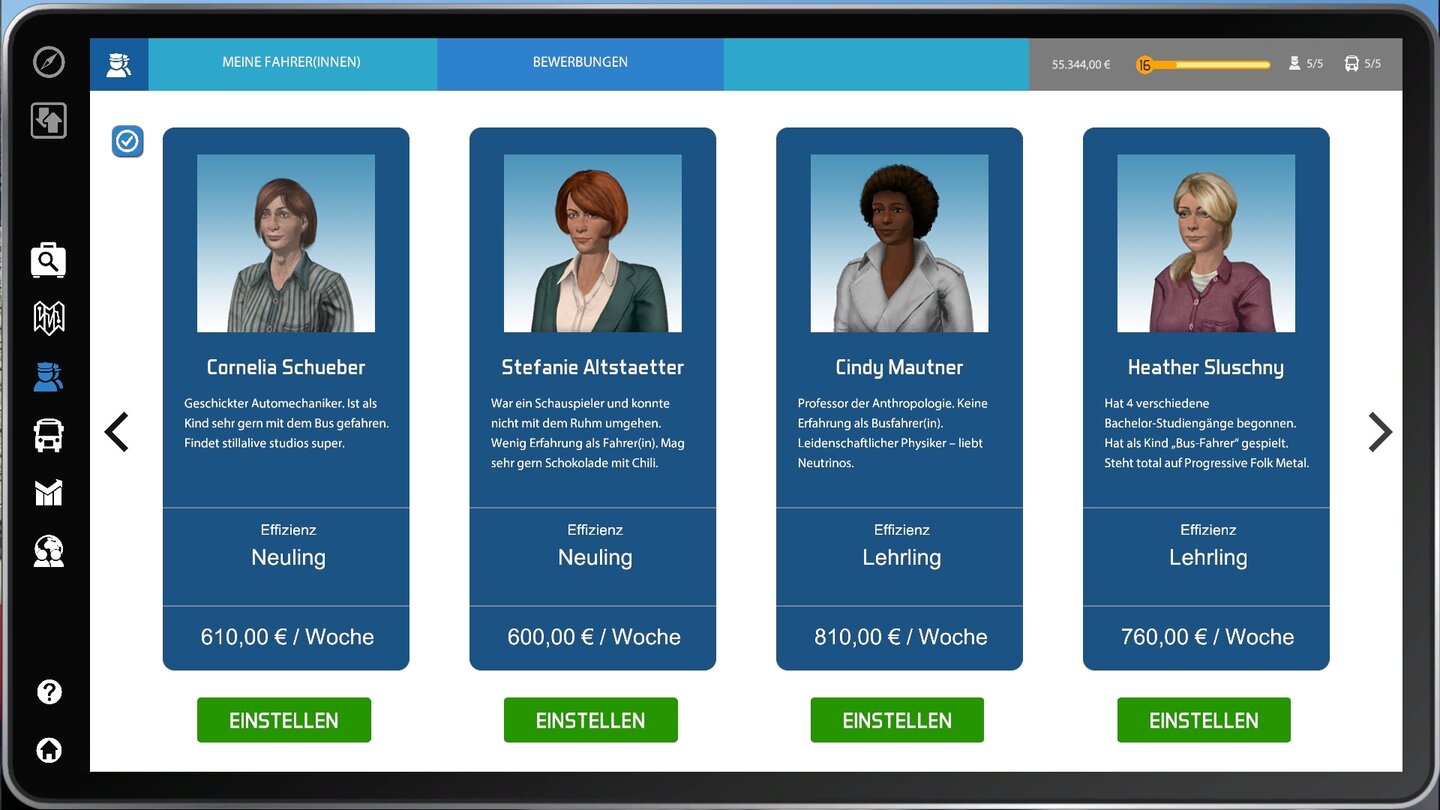Select the drivers icon in sidebar

[x=48, y=376]
